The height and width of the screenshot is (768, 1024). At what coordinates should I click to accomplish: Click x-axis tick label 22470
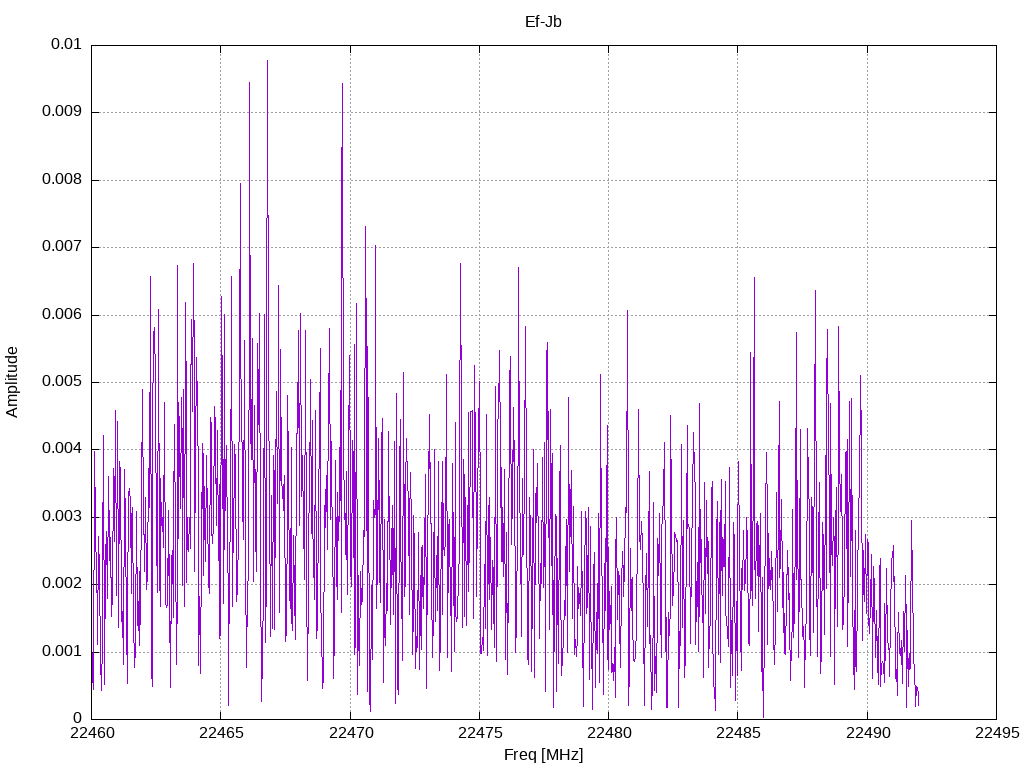(350, 733)
